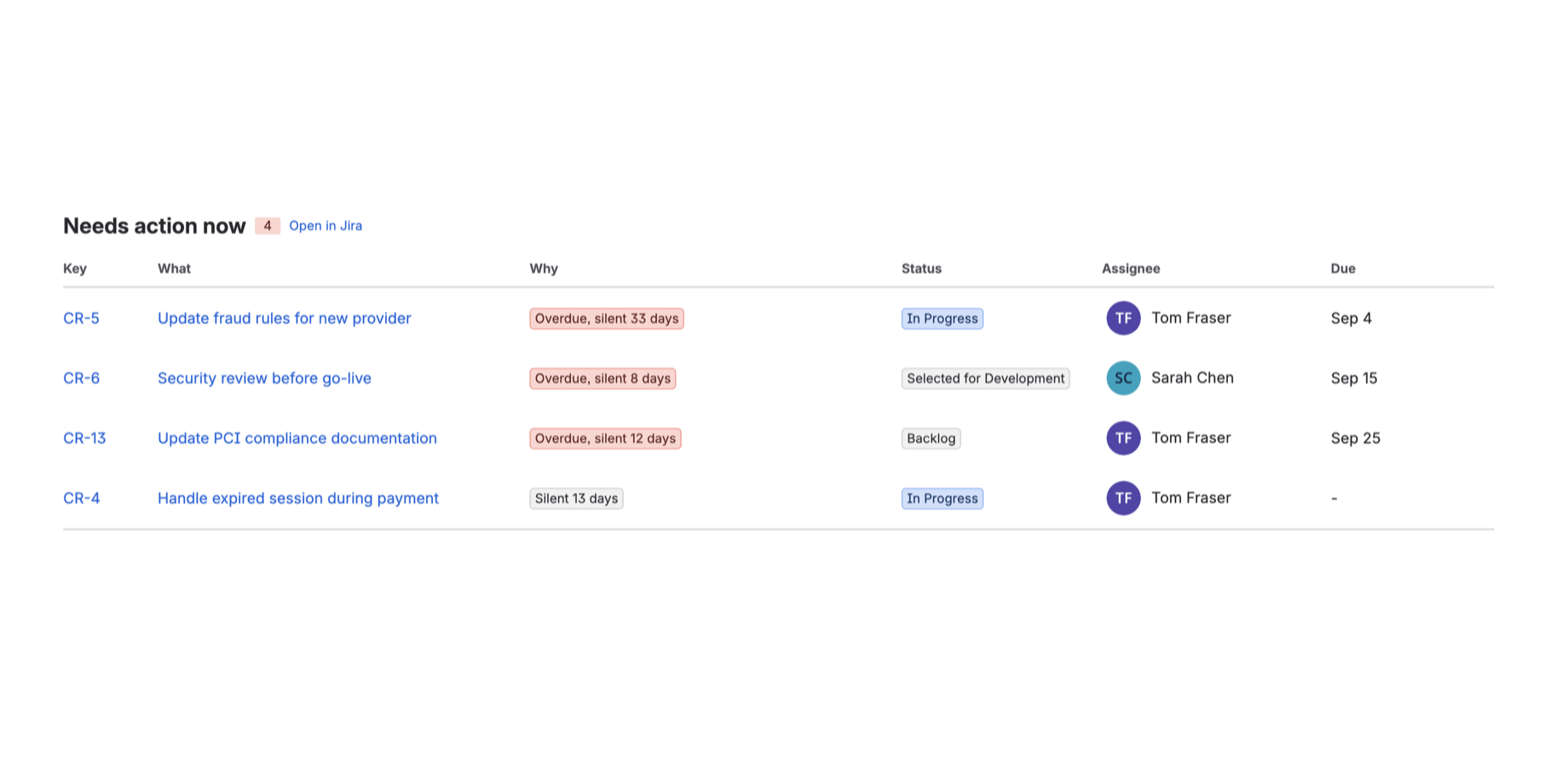The width and height of the screenshot is (1568, 767).
Task: Click the 'Why' column header
Action: [x=544, y=268]
